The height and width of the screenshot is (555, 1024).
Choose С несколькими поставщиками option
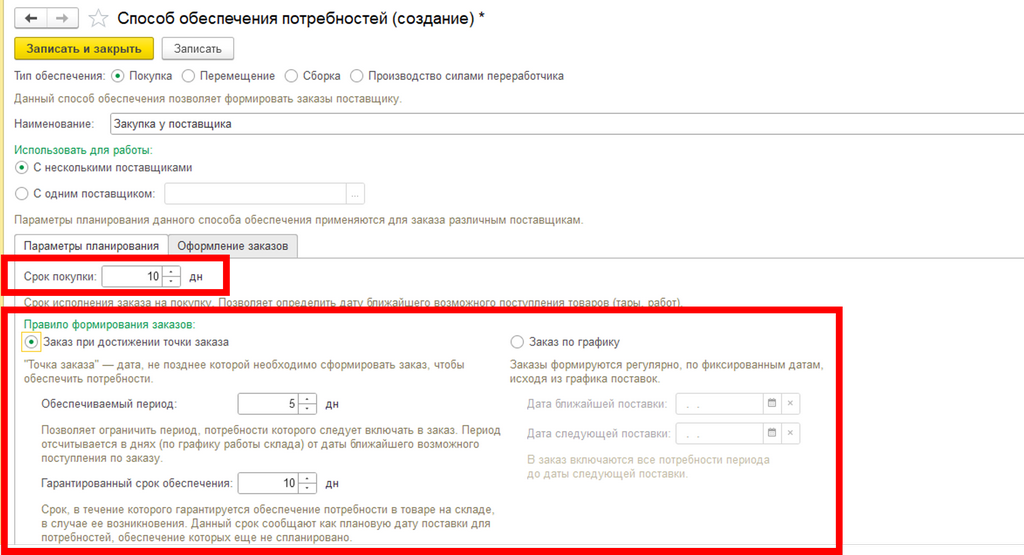[x=22, y=168]
